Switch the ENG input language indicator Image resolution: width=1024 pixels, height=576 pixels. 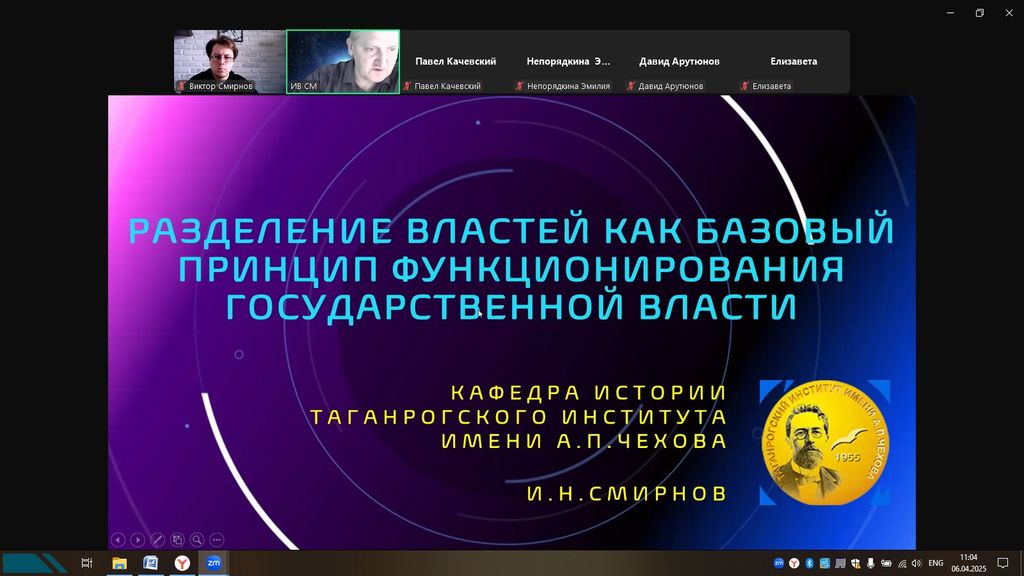(x=936, y=563)
